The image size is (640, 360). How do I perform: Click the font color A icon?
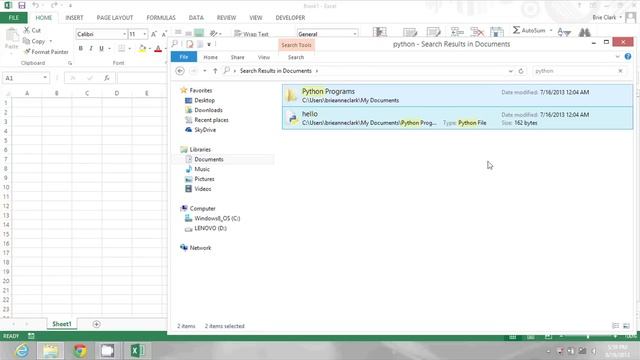point(158,49)
